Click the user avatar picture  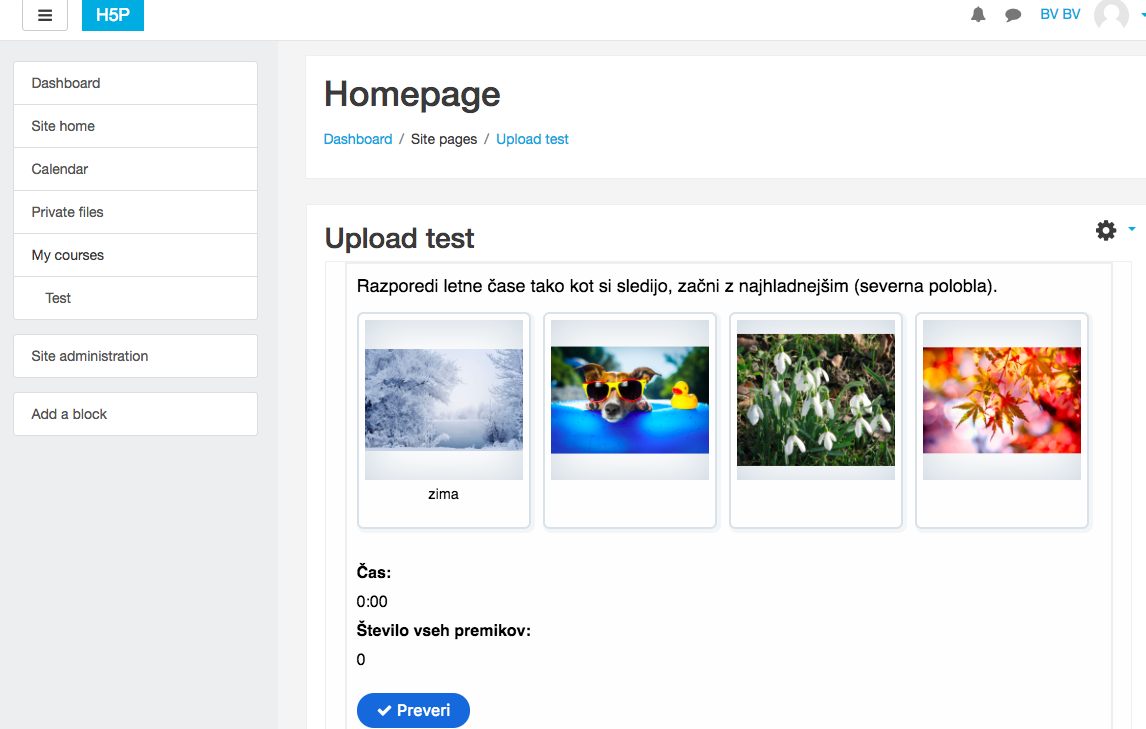coord(1111,15)
